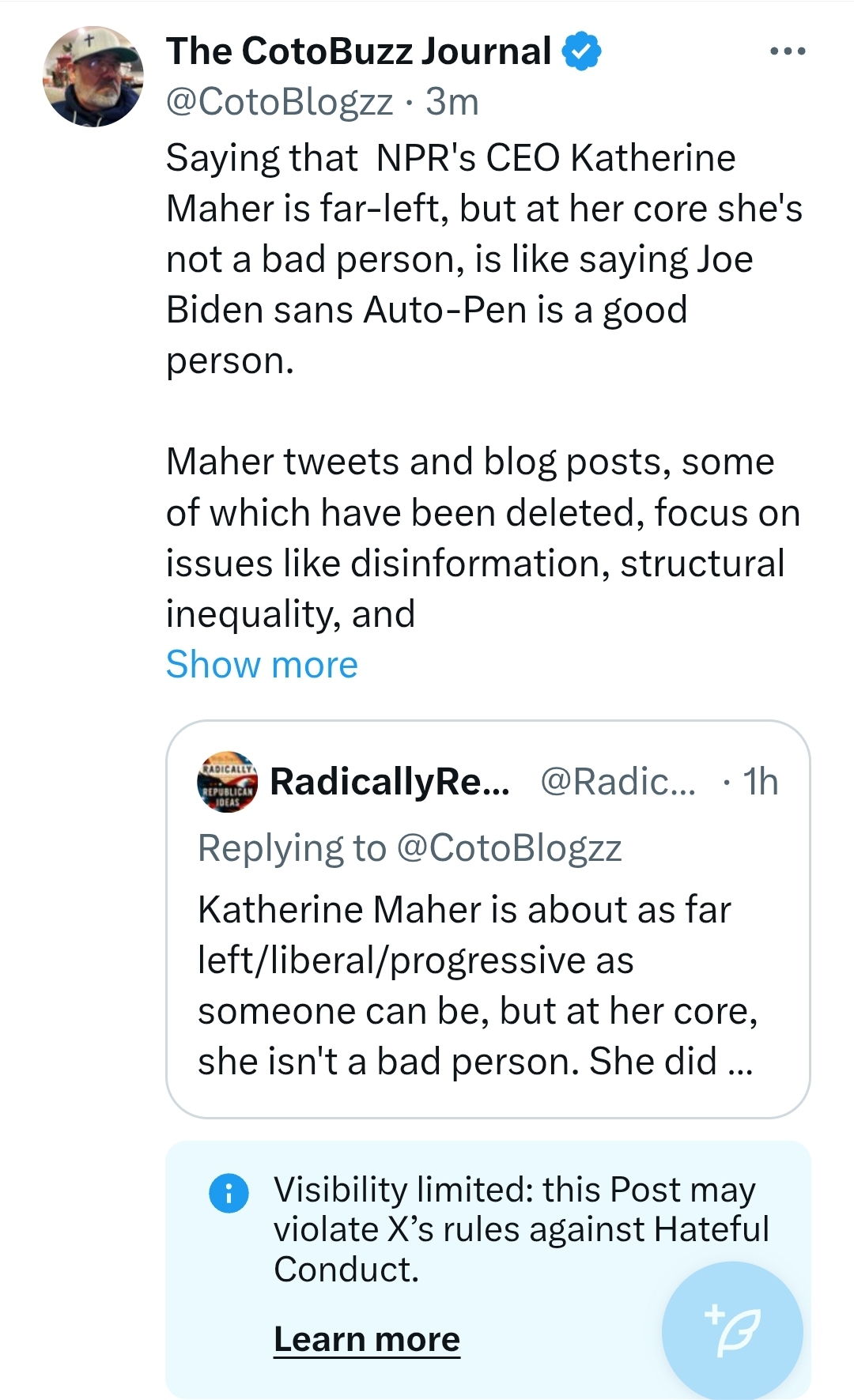Open RadicallyRe... quoted post avatar

[227, 782]
